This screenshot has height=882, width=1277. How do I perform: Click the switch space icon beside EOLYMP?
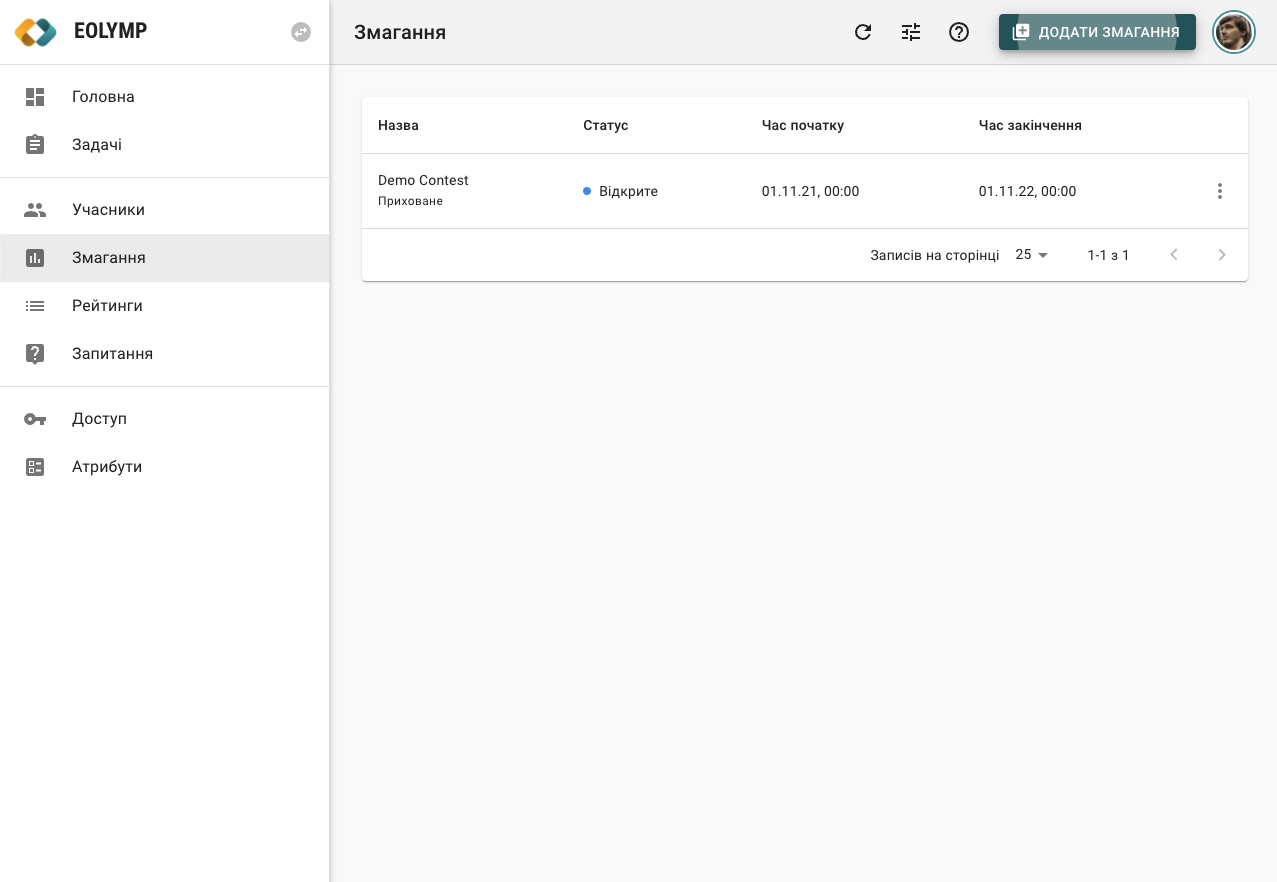point(301,32)
